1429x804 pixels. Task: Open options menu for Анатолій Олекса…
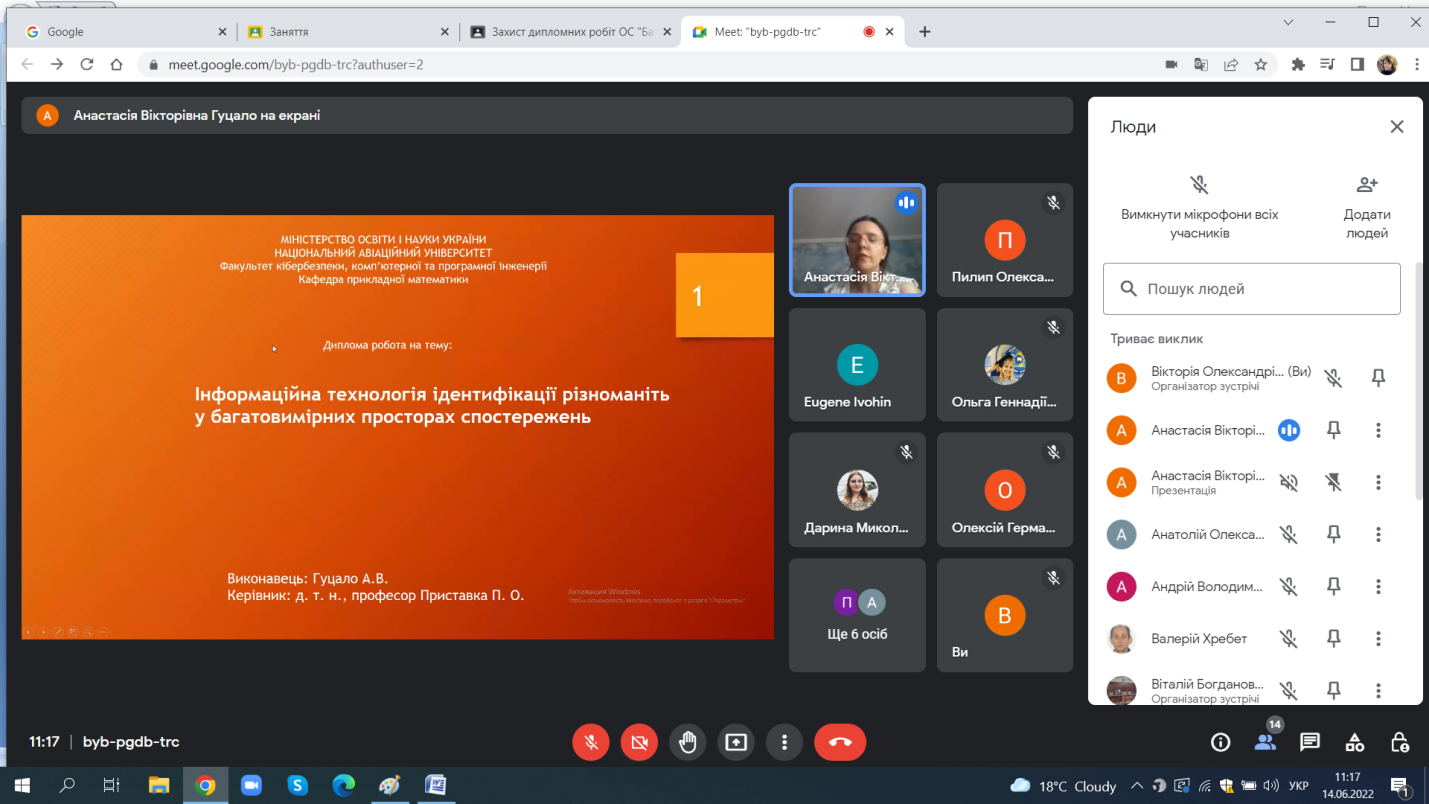click(x=1378, y=535)
